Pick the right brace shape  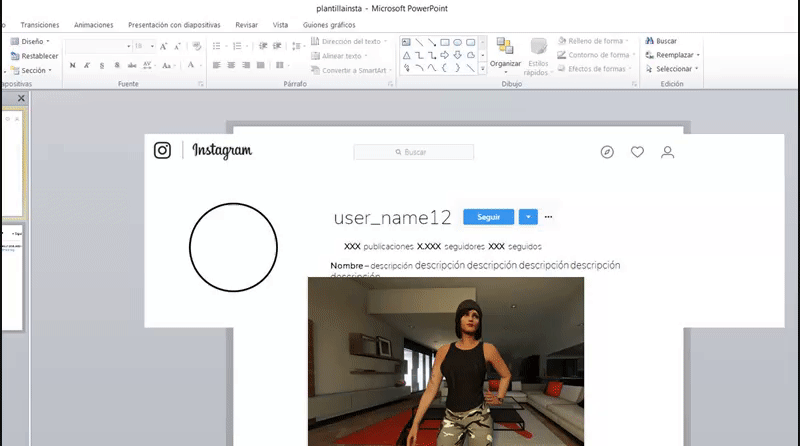point(458,67)
